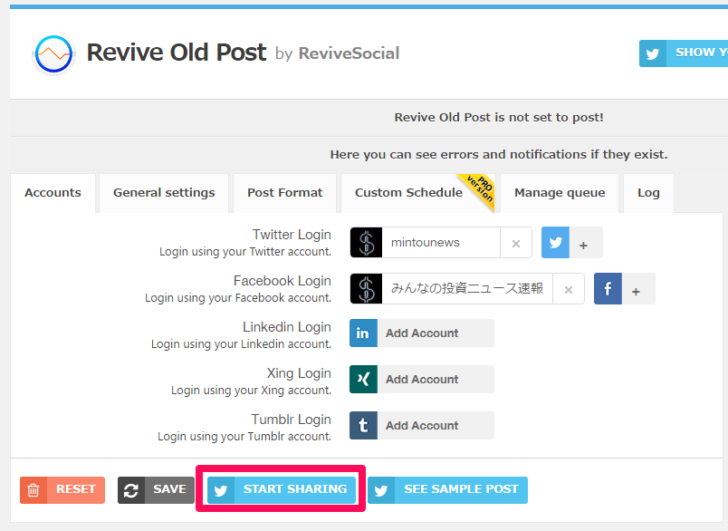Click the 'Xing Login' label

299,373
